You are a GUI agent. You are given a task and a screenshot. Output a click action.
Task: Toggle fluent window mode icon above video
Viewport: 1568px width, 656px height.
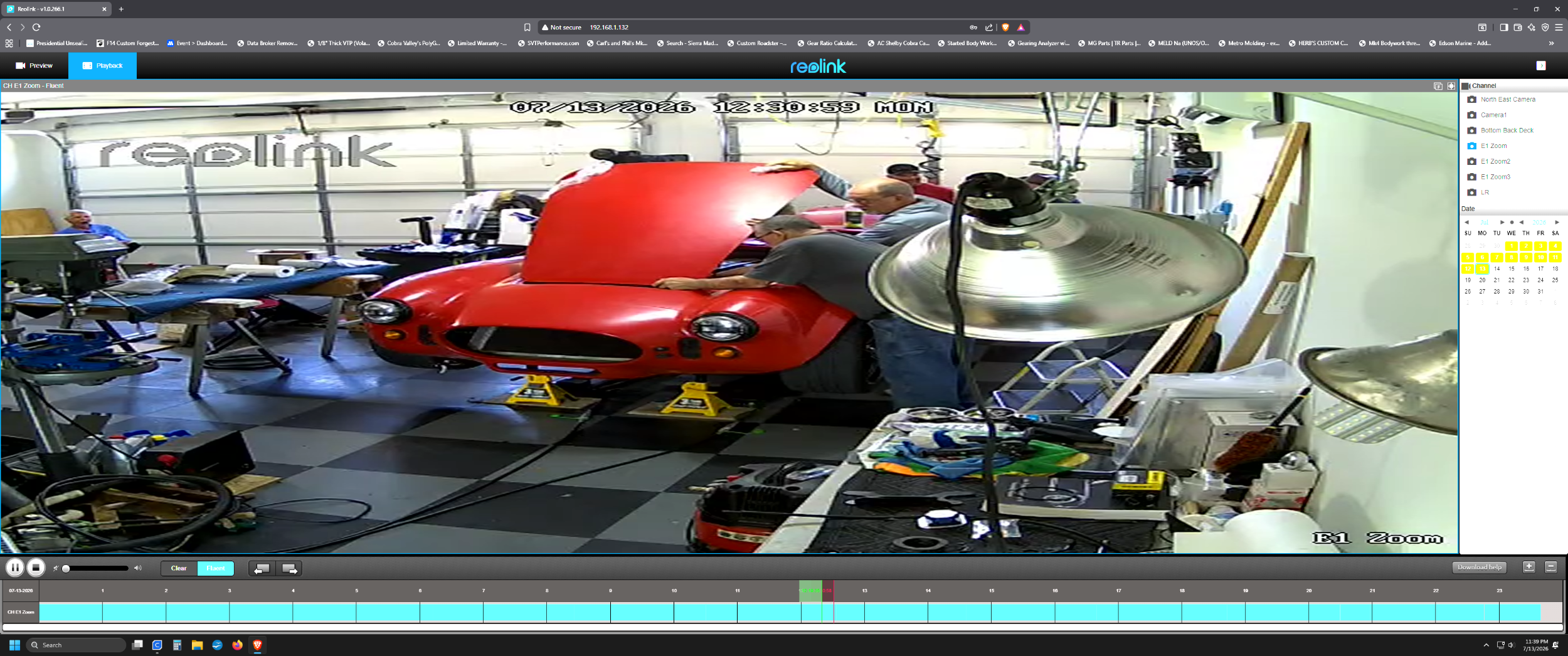[x=1438, y=86]
